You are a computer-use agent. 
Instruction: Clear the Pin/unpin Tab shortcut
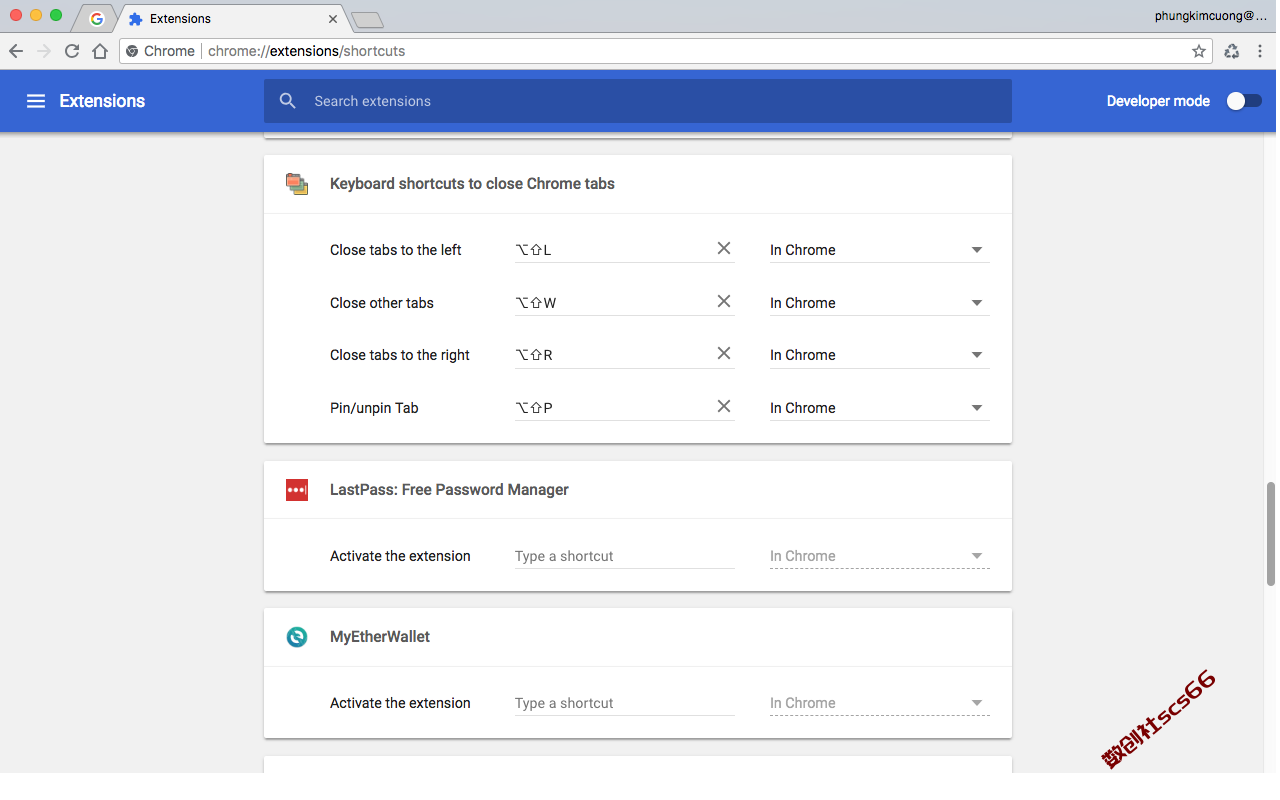coord(724,407)
